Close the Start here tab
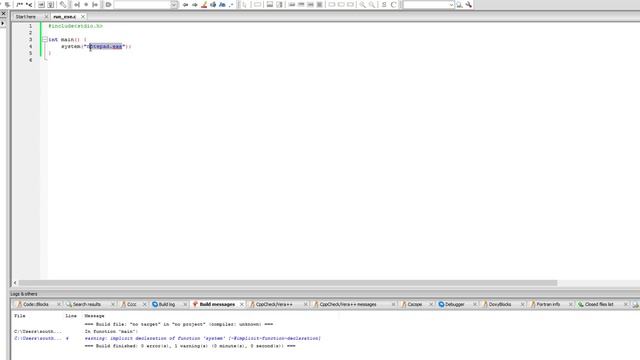This screenshot has height=360, width=640. tap(46, 17)
